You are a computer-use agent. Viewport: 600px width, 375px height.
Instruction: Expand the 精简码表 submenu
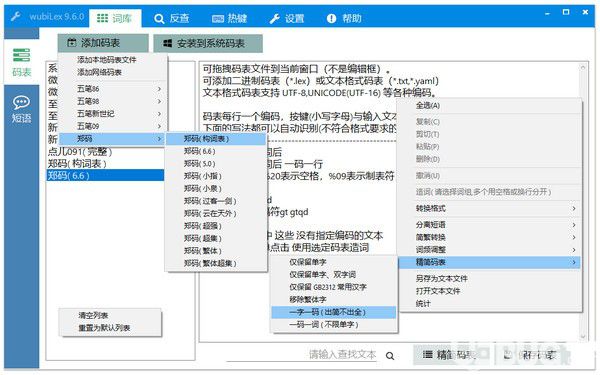click(489, 262)
